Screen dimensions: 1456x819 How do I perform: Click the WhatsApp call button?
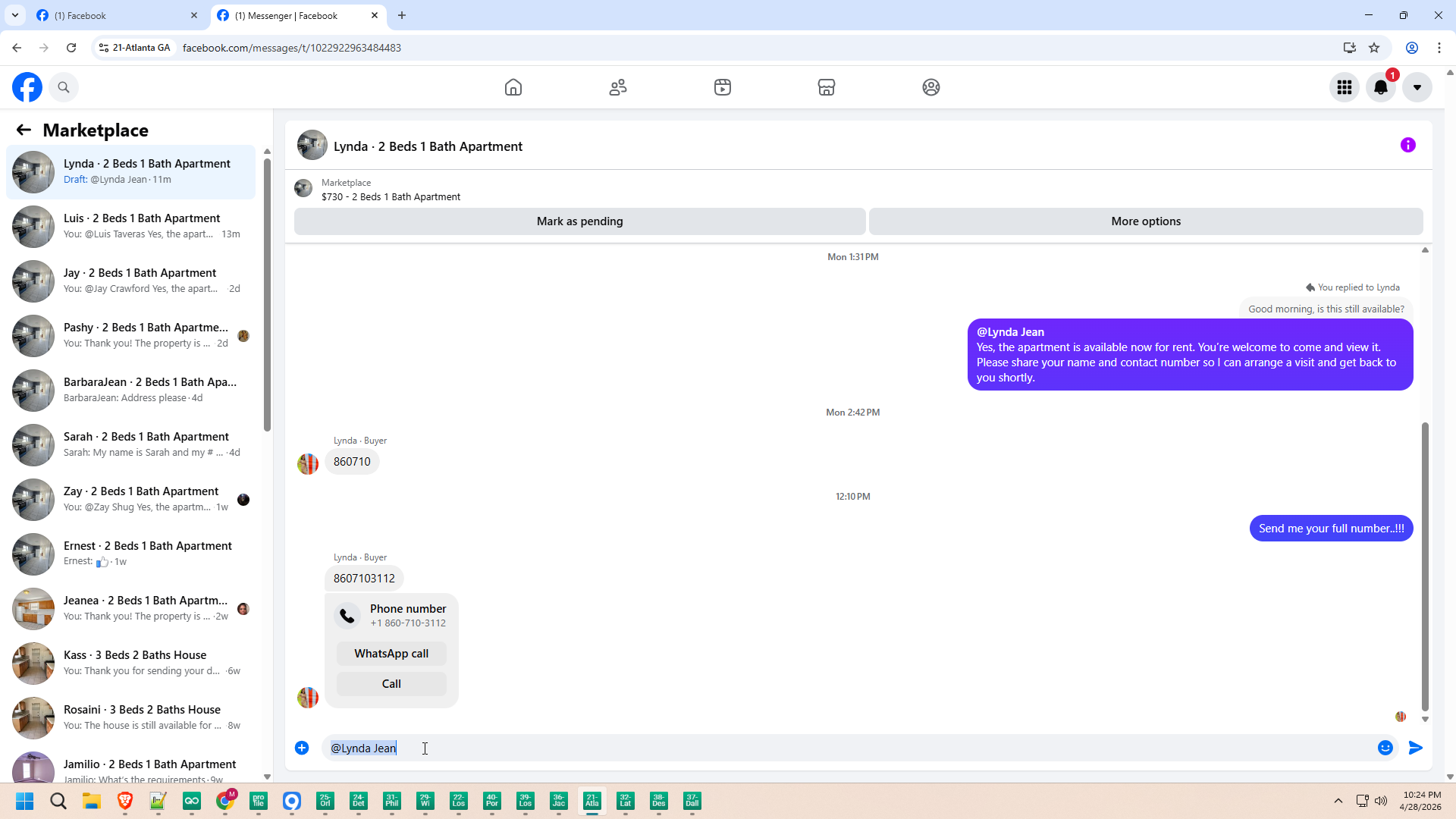[391, 654]
